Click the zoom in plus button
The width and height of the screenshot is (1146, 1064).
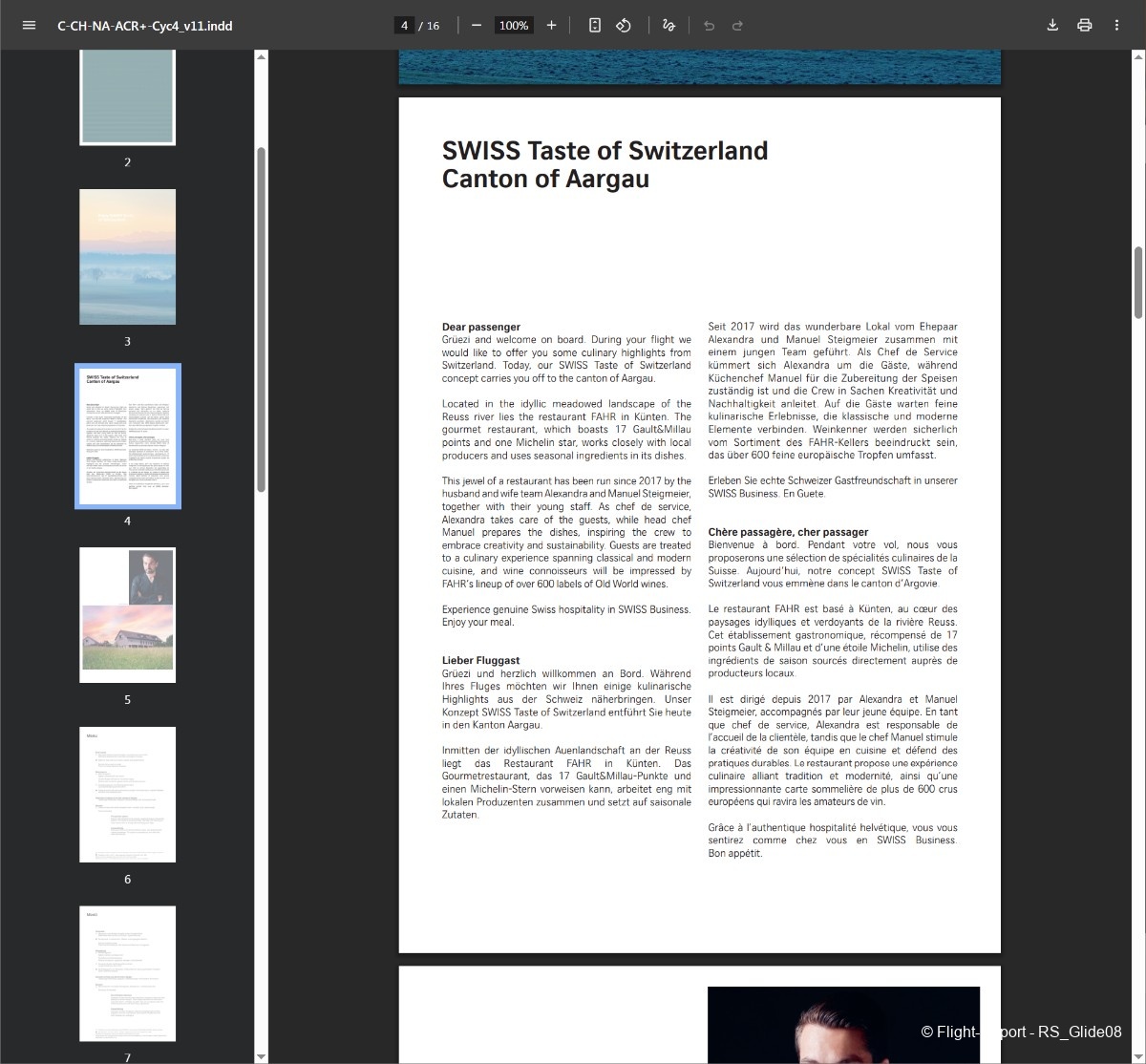[x=551, y=26]
